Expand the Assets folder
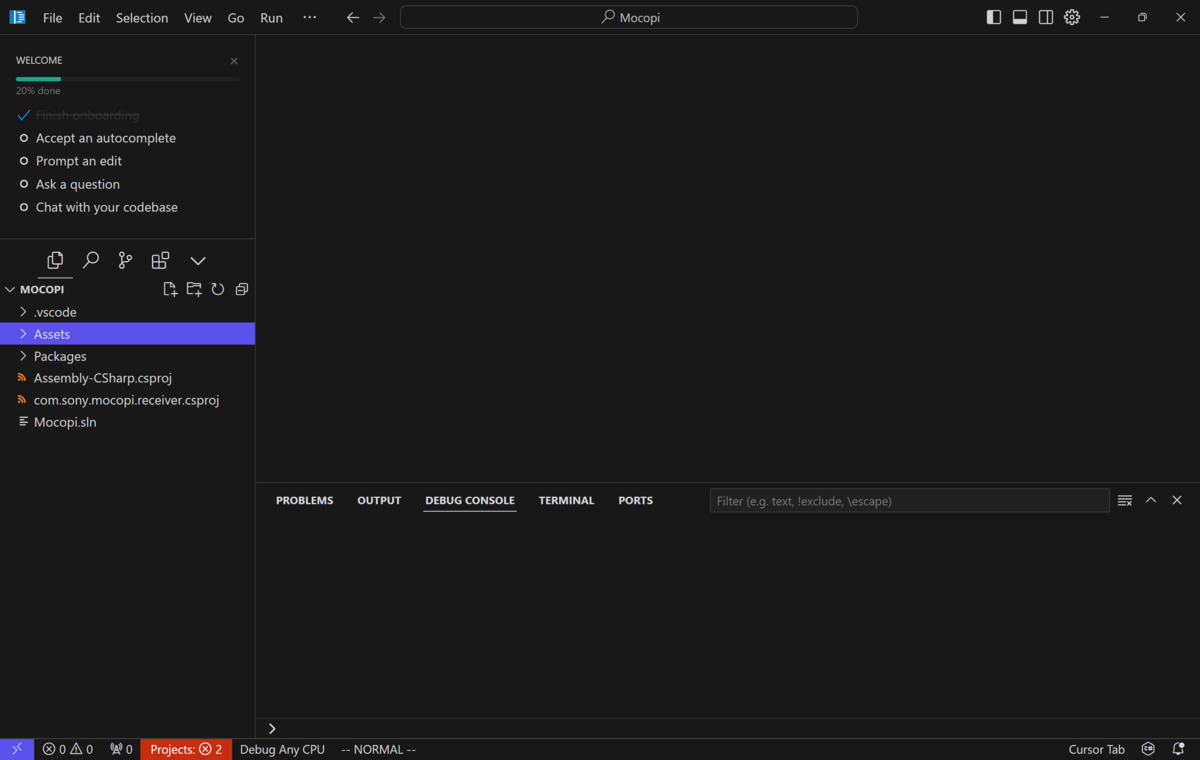This screenshot has width=1200, height=760. click(127, 334)
